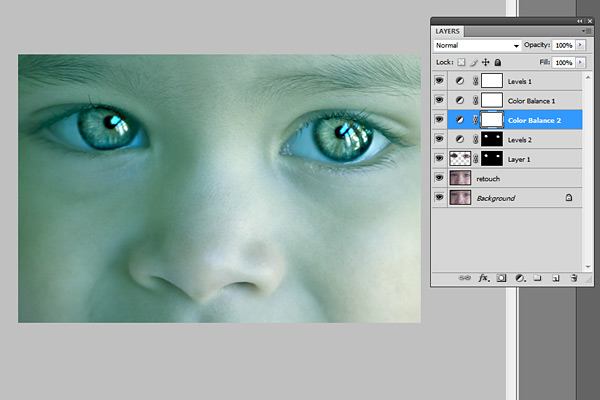Hide the Background layer

tap(440, 198)
